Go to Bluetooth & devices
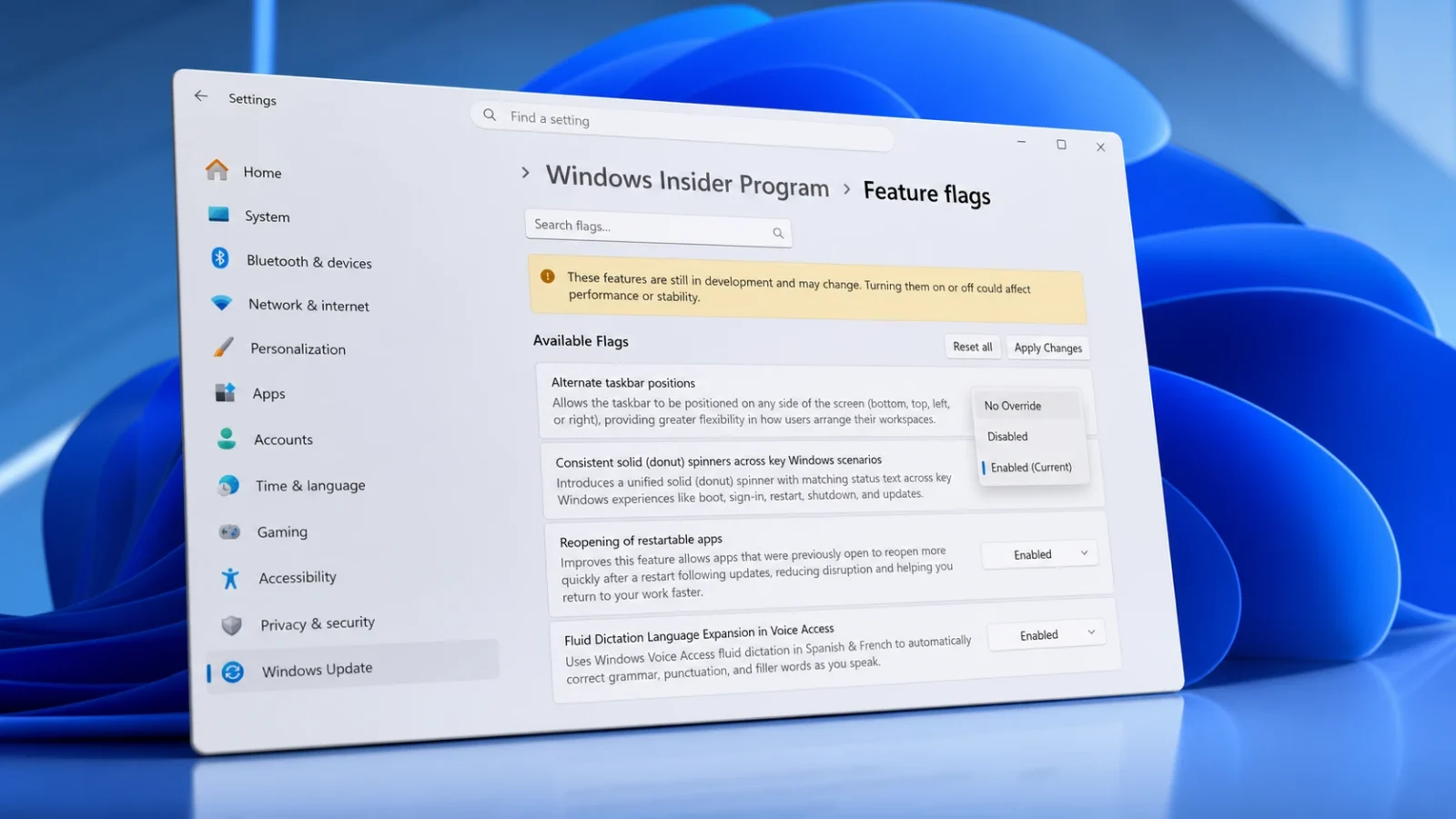1456x819 pixels. pyautogui.click(x=309, y=262)
